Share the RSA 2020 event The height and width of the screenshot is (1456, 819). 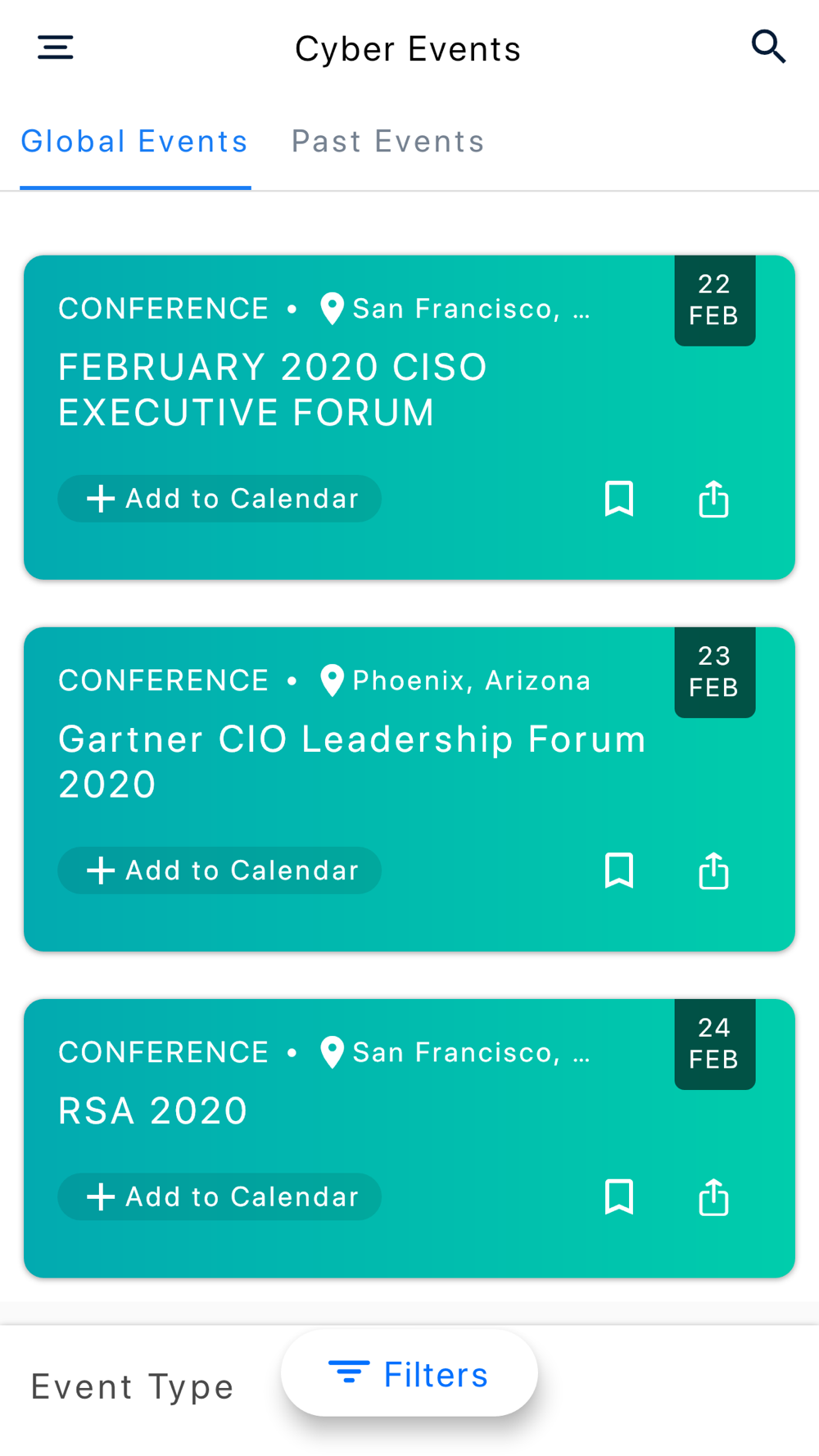(x=713, y=1197)
